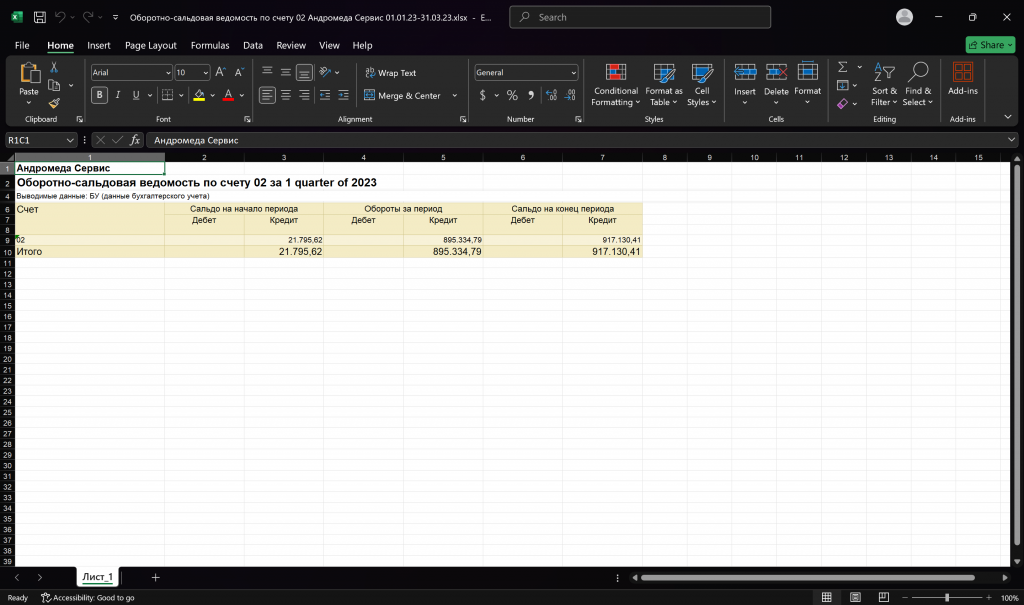Click the Share button

pos(990,44)
